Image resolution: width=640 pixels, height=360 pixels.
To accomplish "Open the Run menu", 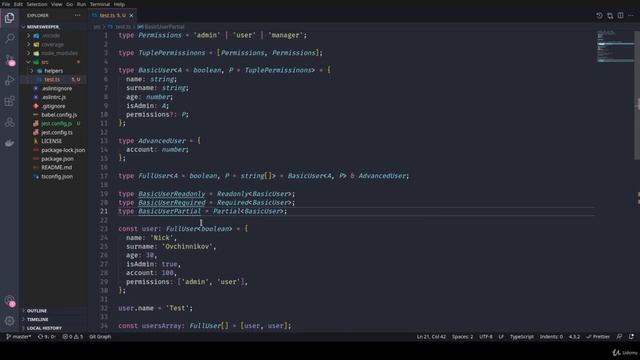I will click(81, 4).
